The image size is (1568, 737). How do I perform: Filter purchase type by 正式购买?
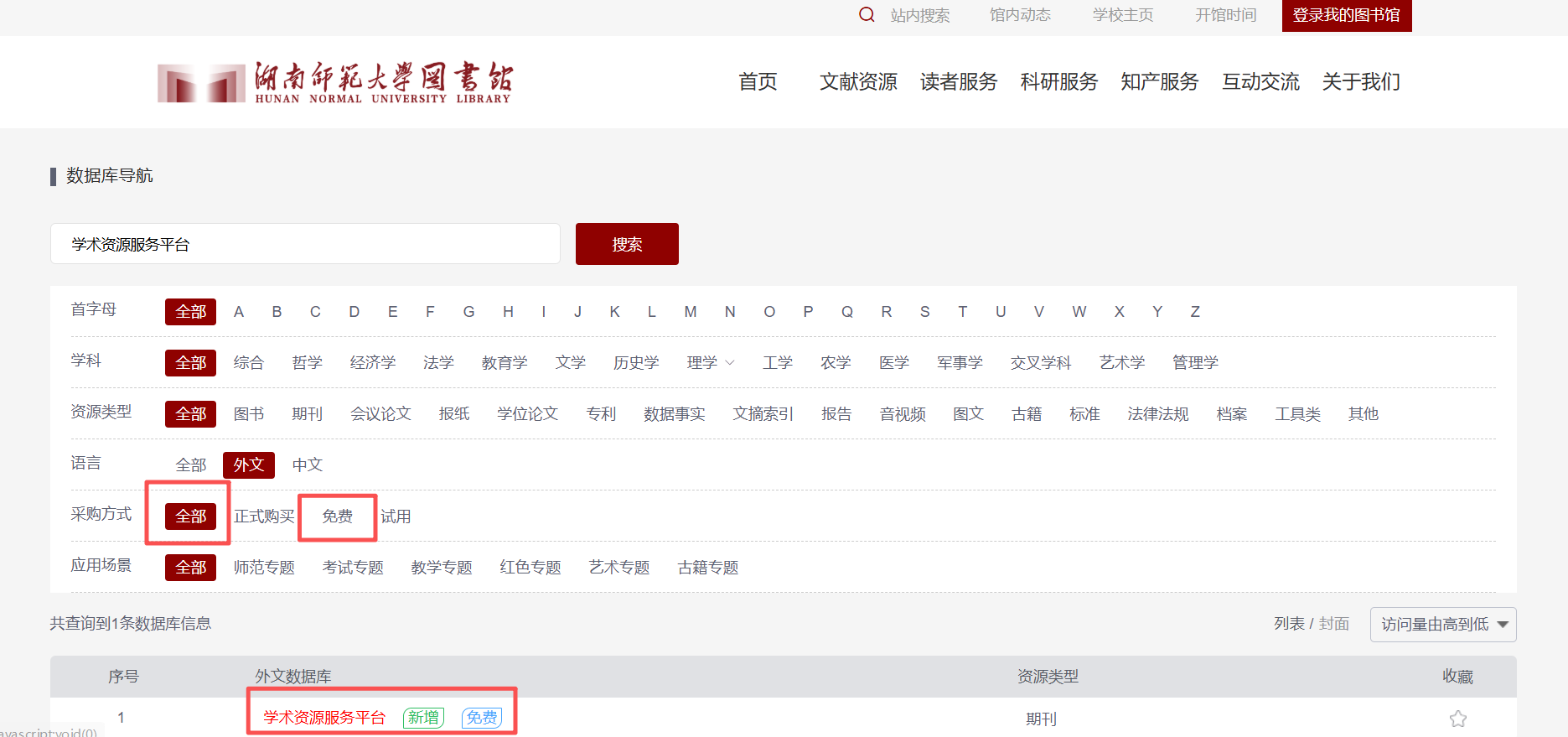tap(264, 516)
